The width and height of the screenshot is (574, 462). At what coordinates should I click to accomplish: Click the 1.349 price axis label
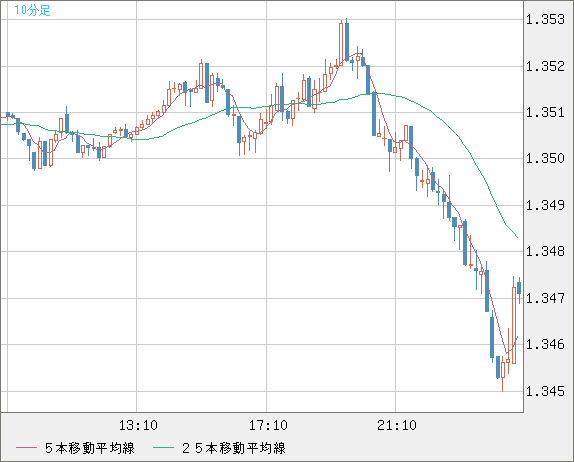point(545,205)
